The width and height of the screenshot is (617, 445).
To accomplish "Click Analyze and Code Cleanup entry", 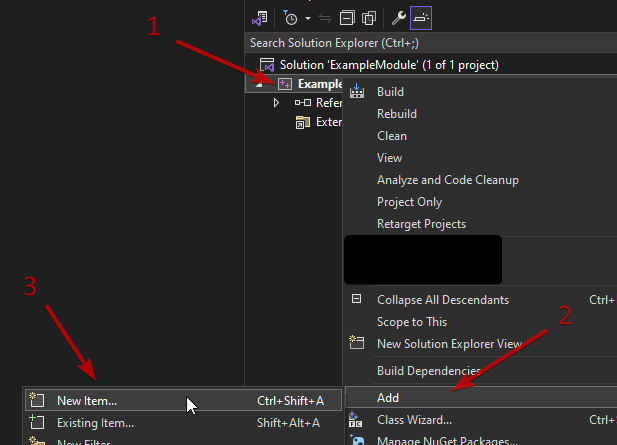I will 447,180.
